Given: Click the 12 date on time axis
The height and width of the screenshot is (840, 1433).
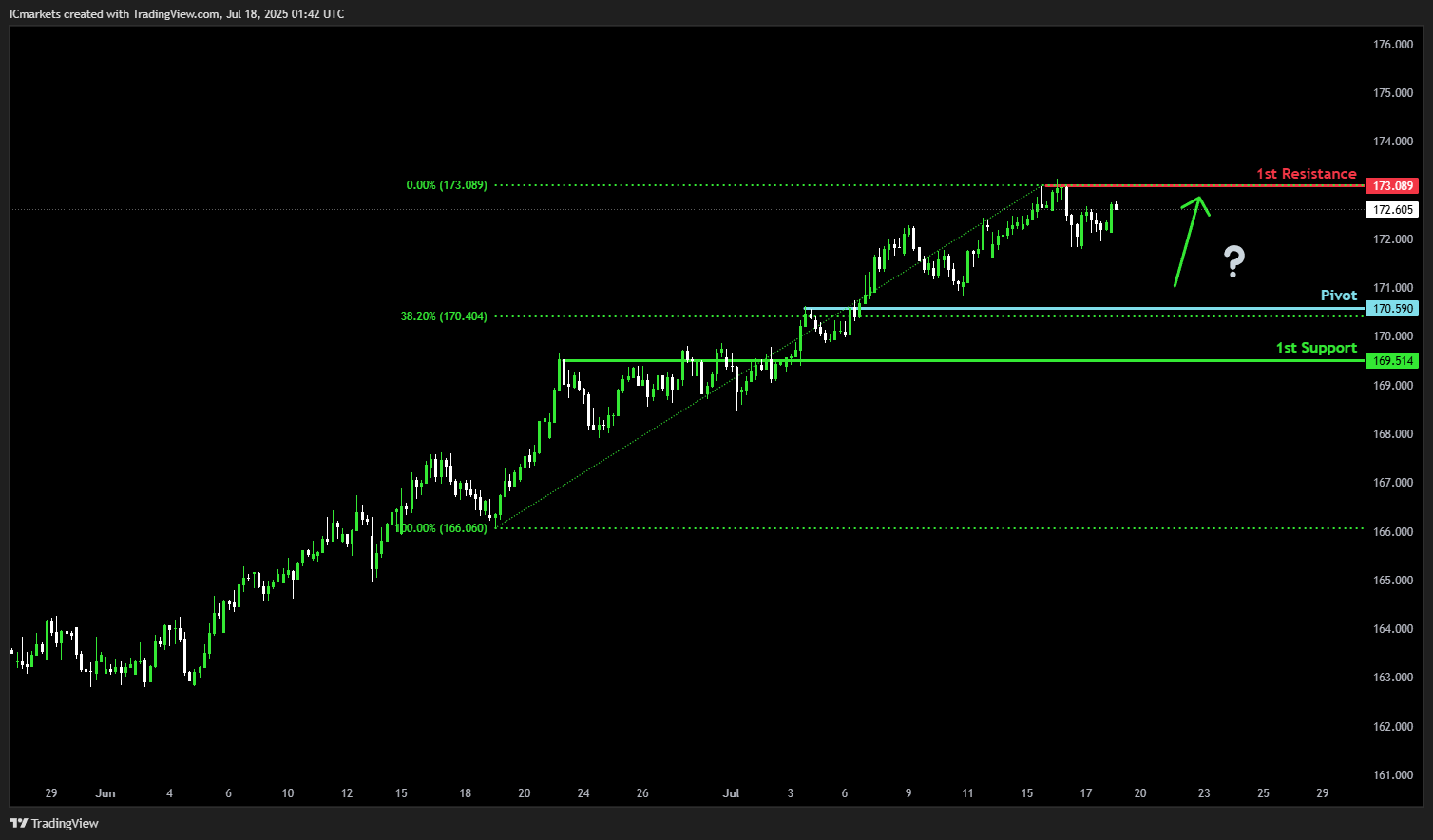Looking at the screenshot, I should point(347,793).
